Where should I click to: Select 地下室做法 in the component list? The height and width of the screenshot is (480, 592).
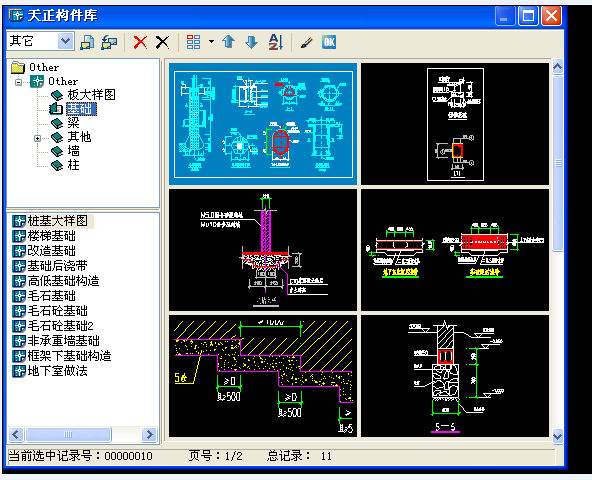click(x=57, y=370)
